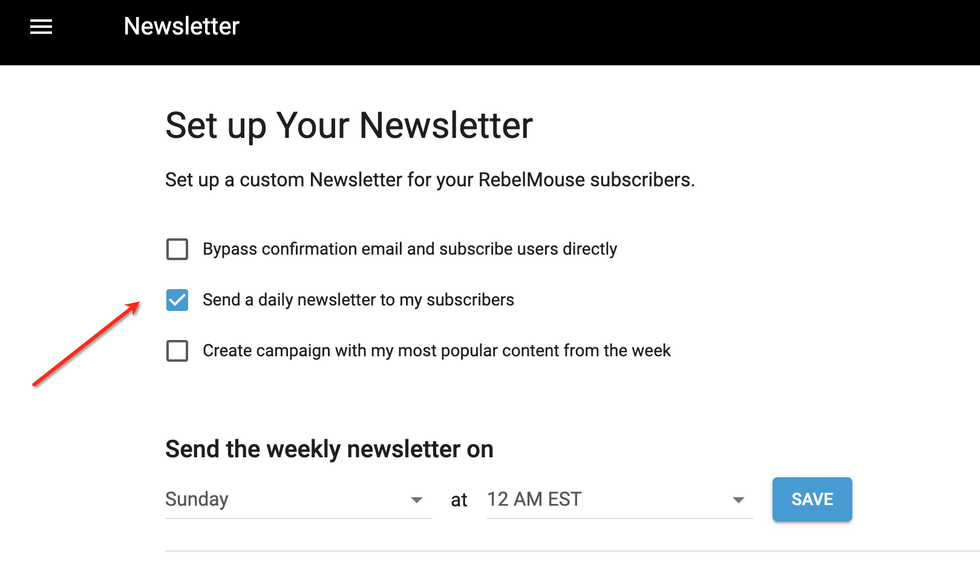Uncheck the daily newsletter checkbox
This screenshot has width=980, height=565.
[177, 300]
